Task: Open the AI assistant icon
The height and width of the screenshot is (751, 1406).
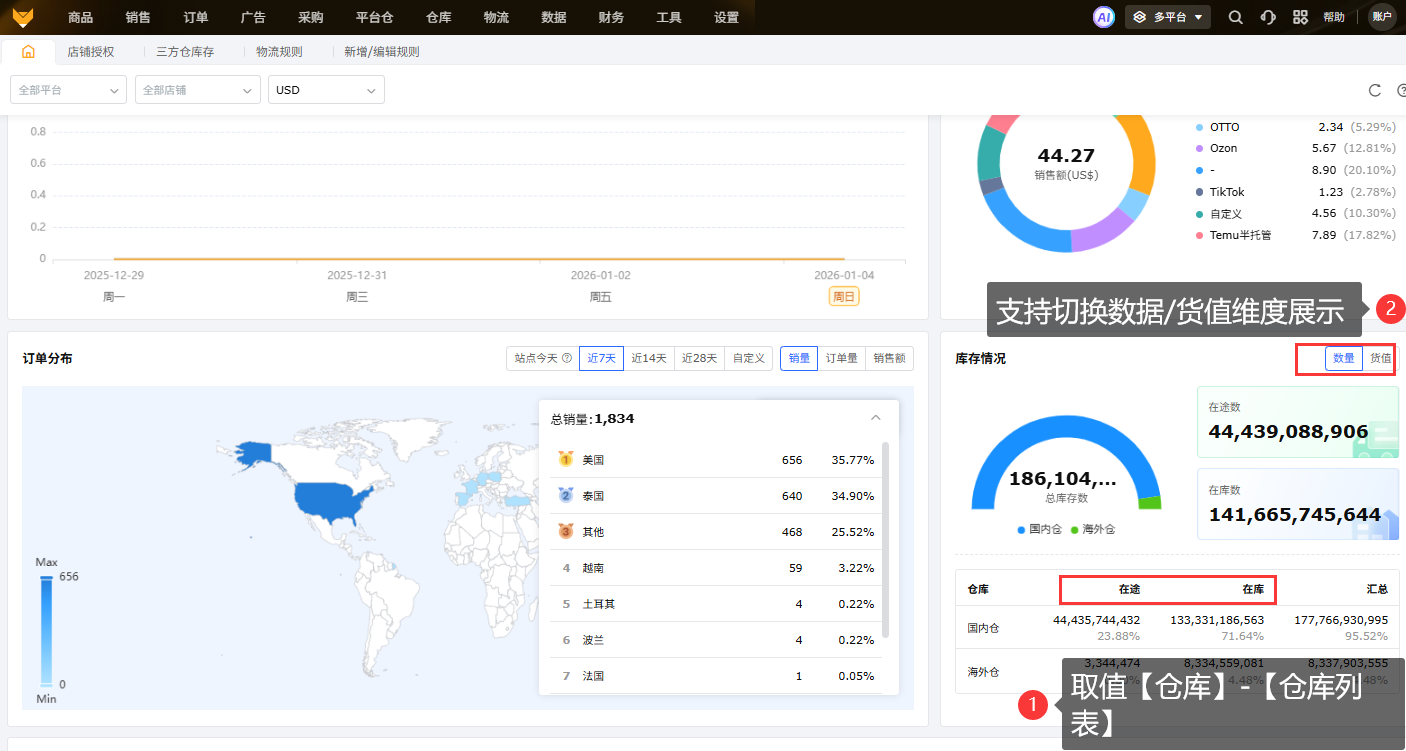Action: point(1104,17)
